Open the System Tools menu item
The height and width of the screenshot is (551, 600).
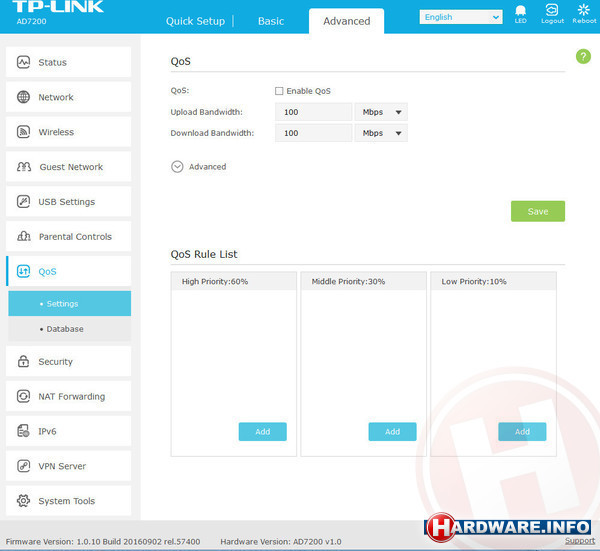(68, 500)
